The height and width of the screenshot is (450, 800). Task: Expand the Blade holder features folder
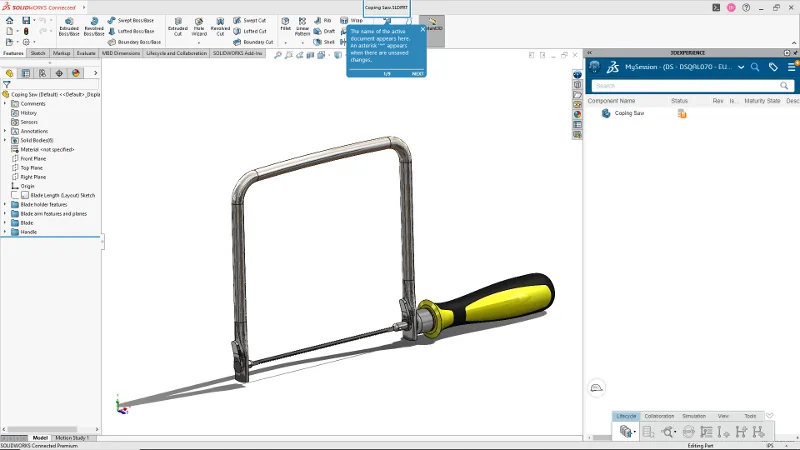point(5,204)
